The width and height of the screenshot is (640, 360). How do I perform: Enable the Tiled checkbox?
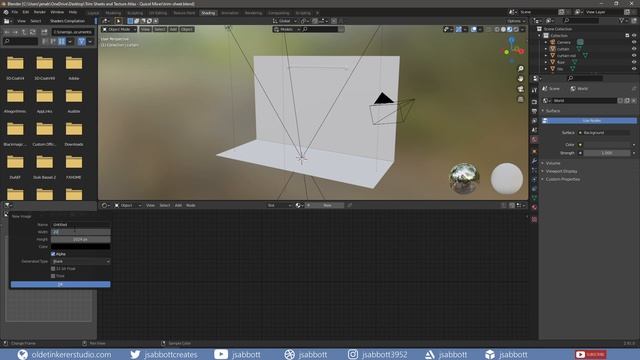(x=53, y=276)
